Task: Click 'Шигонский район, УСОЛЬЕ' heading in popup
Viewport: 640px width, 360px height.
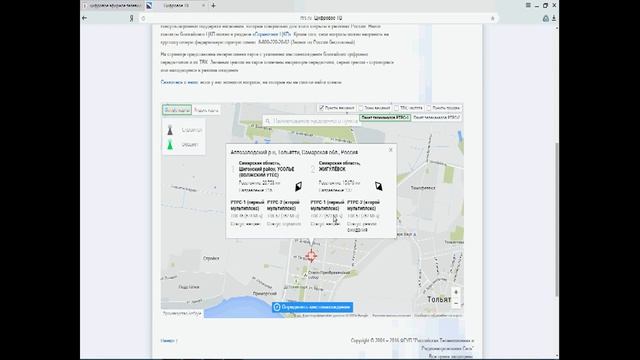Action: [x=266, y=169]
